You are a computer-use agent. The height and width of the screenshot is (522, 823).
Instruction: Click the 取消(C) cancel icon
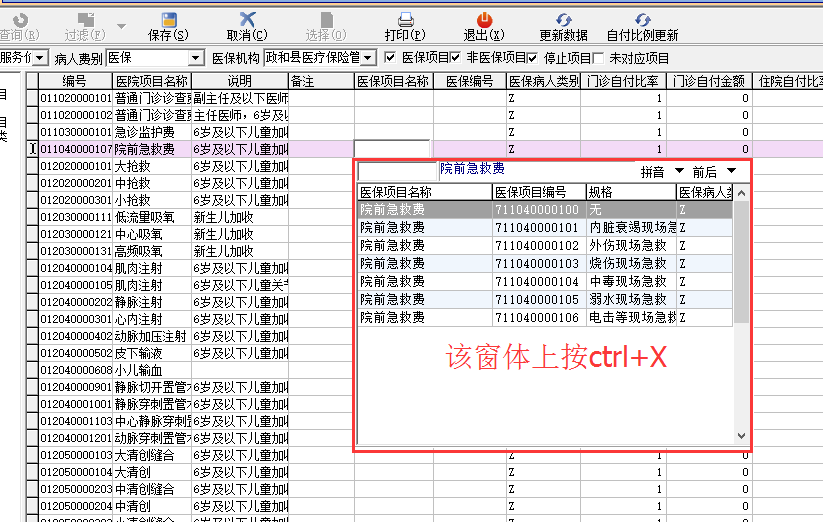point(247,20)
